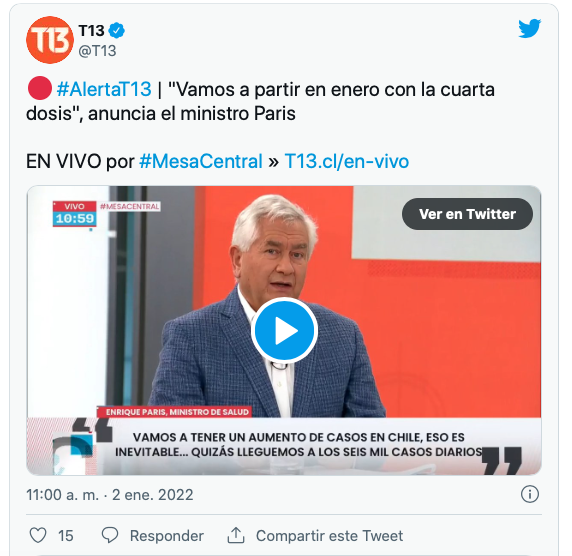Click Compartir este Tweet text
The image size is (572, 556).
[329, 536]
